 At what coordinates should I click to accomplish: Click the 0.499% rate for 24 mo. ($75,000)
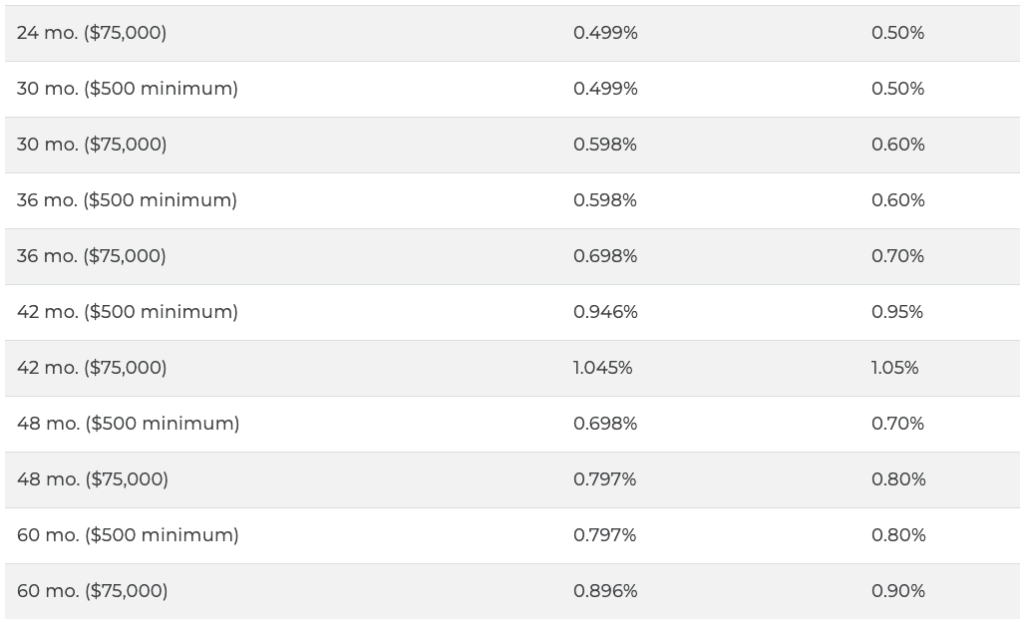coord(605,33)
